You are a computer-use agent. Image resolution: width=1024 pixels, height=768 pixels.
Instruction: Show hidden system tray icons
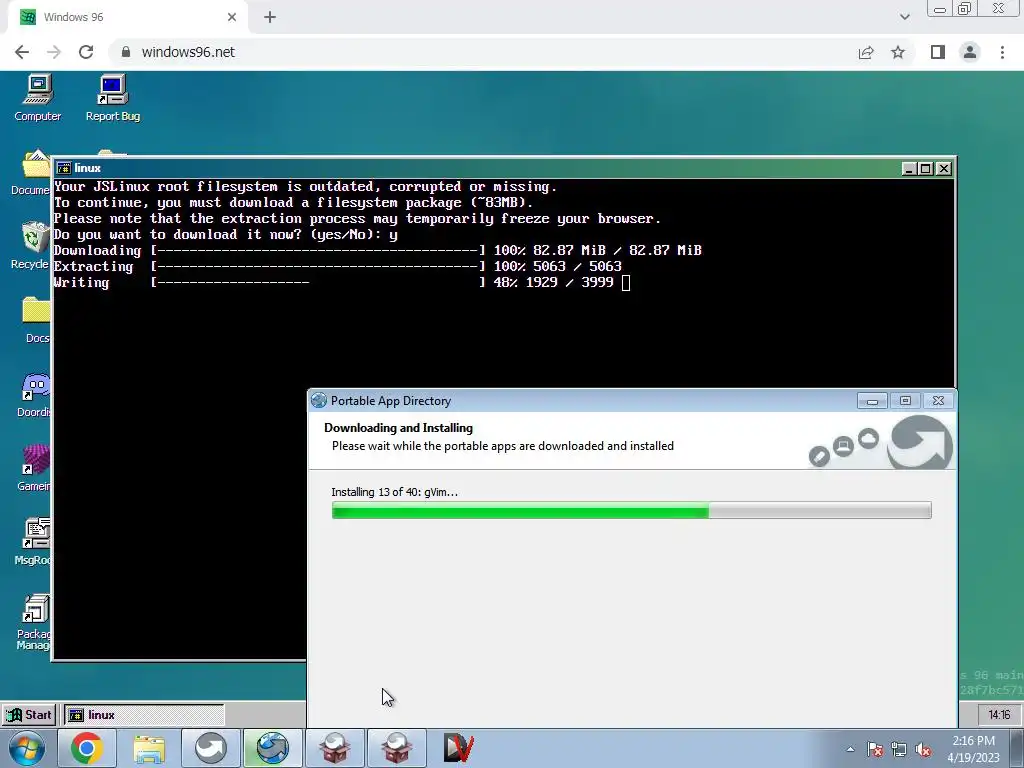point(850,749)
